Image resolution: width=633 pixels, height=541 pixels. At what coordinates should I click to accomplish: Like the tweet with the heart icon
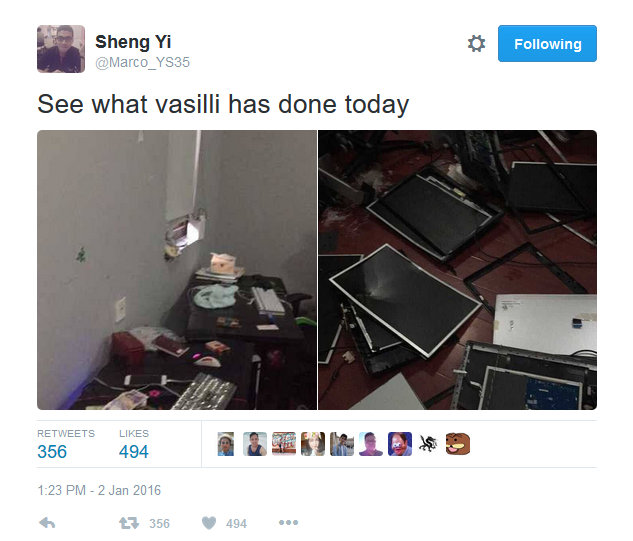pos(209,523)
